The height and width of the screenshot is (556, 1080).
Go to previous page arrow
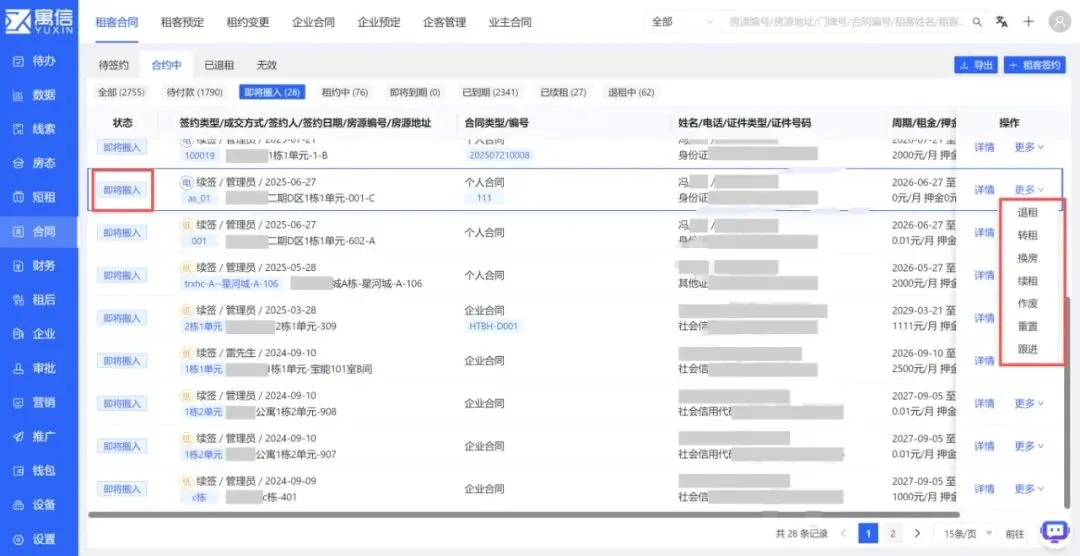click(x=844, y=533)
